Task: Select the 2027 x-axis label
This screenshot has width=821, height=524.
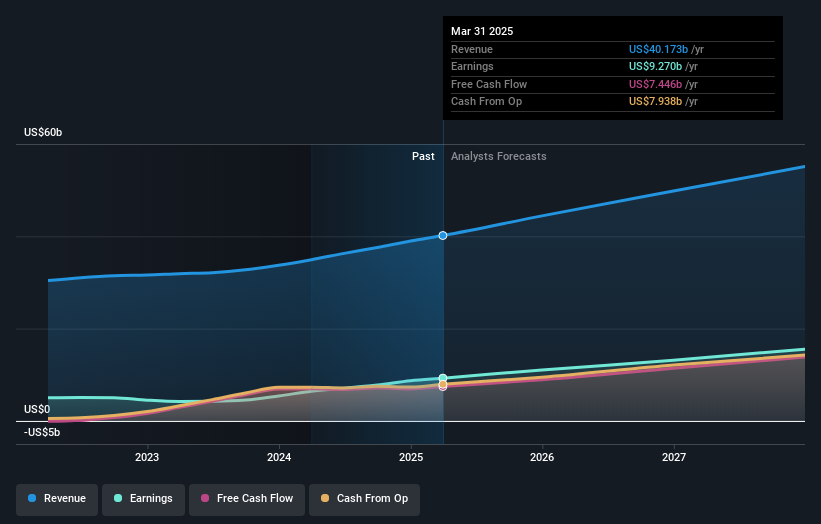Action: (x=674, y=457)
